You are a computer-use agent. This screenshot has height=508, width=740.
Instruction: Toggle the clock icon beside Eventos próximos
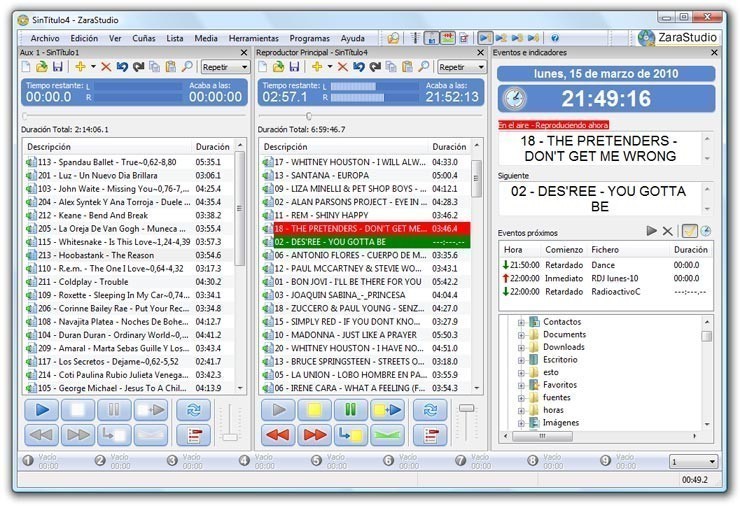coord(706,231)
